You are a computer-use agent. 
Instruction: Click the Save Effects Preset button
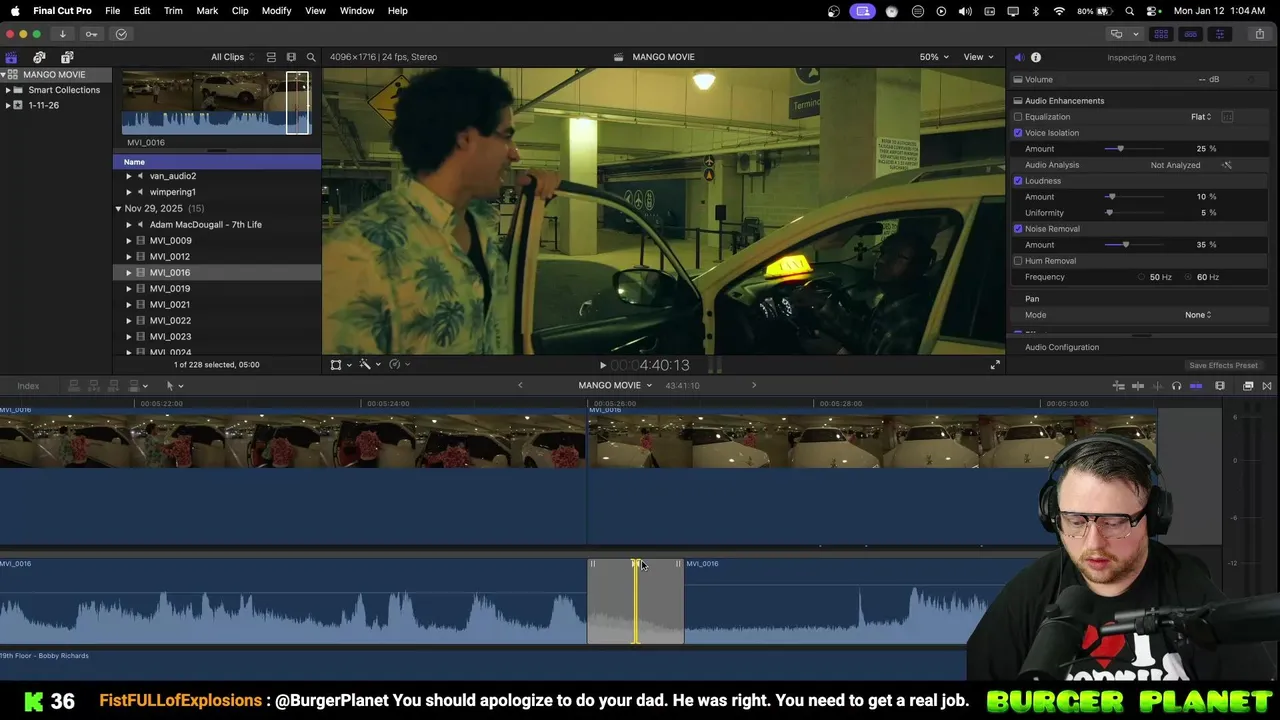point(1223,366)
